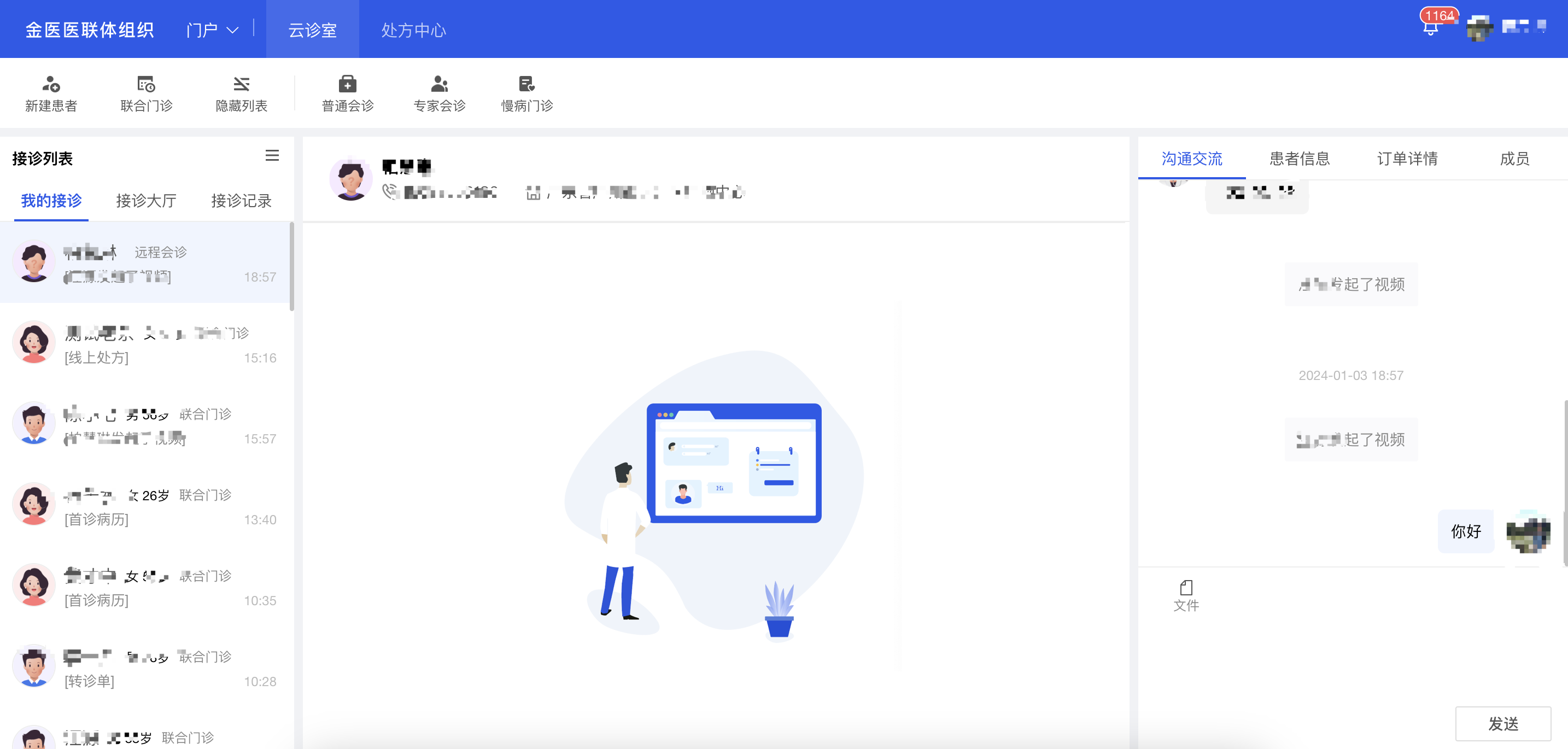1568x749 pixels.
Task: Open 成员 panel tab
Action: pyautogui.click(x=1514, y=158)
